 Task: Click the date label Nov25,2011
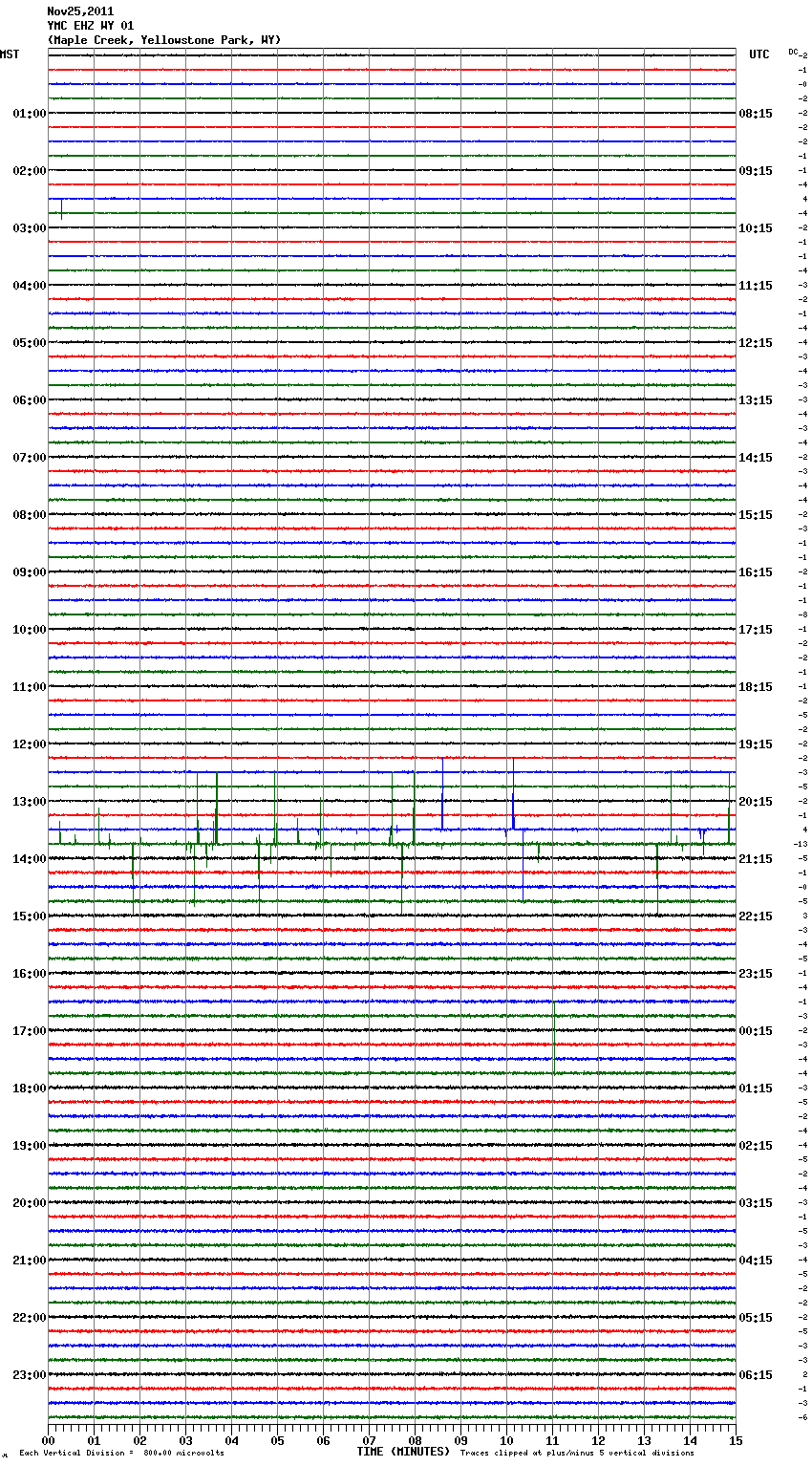tap(80, 11)
